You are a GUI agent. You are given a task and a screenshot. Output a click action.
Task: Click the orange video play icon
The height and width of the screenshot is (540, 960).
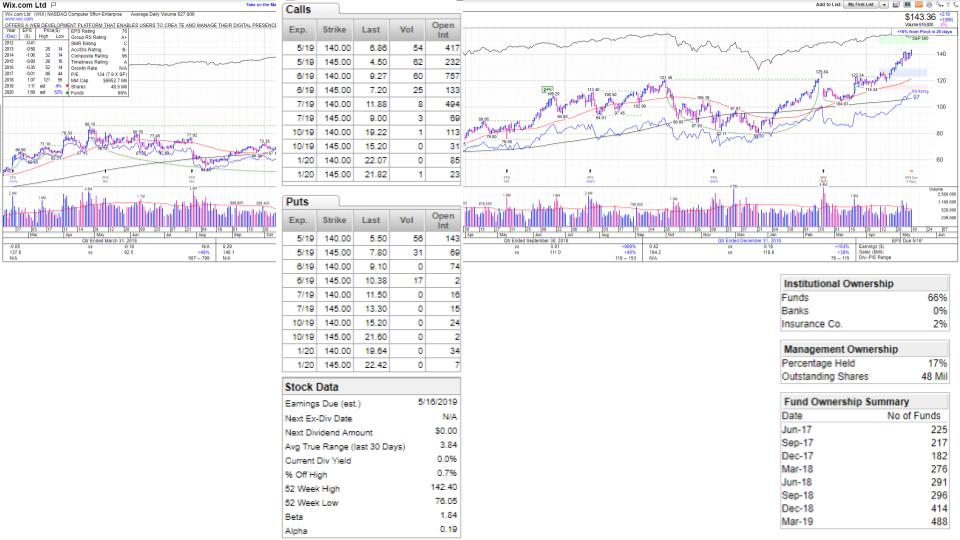click(918, 4)
